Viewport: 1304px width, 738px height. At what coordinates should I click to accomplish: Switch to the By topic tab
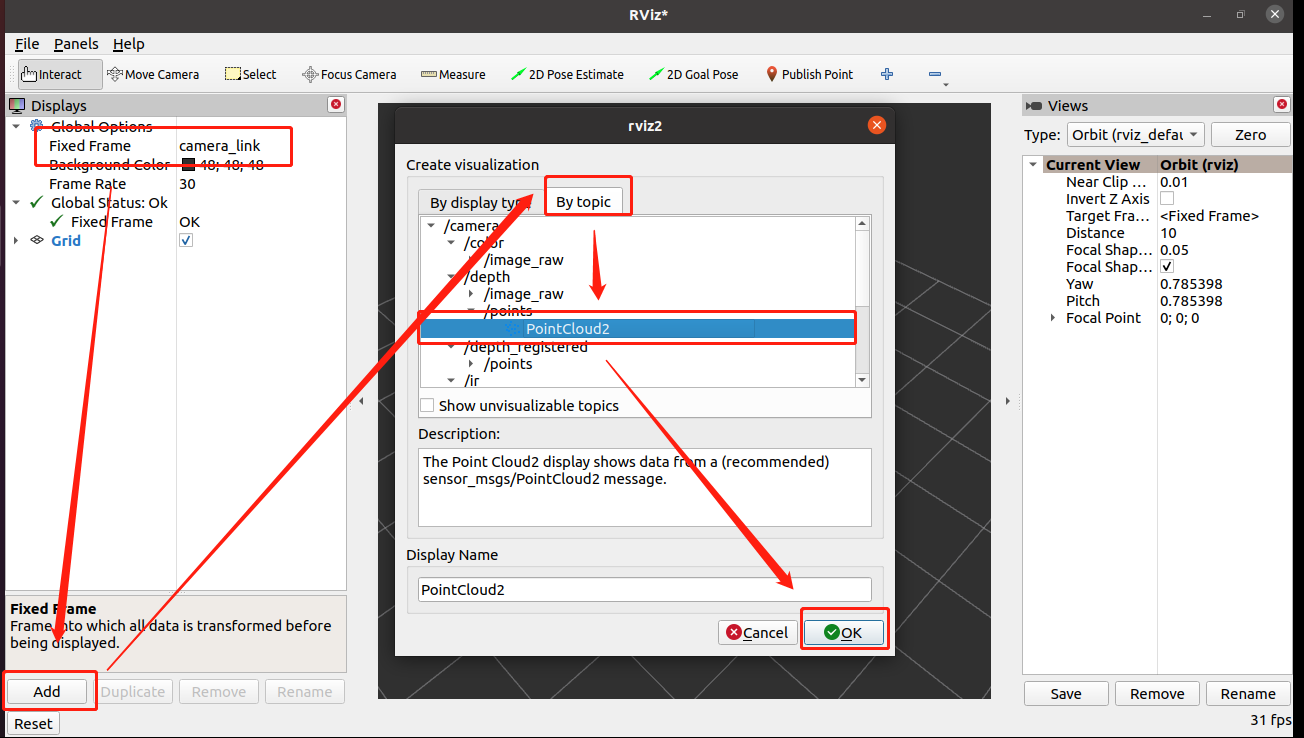(583, 201)
